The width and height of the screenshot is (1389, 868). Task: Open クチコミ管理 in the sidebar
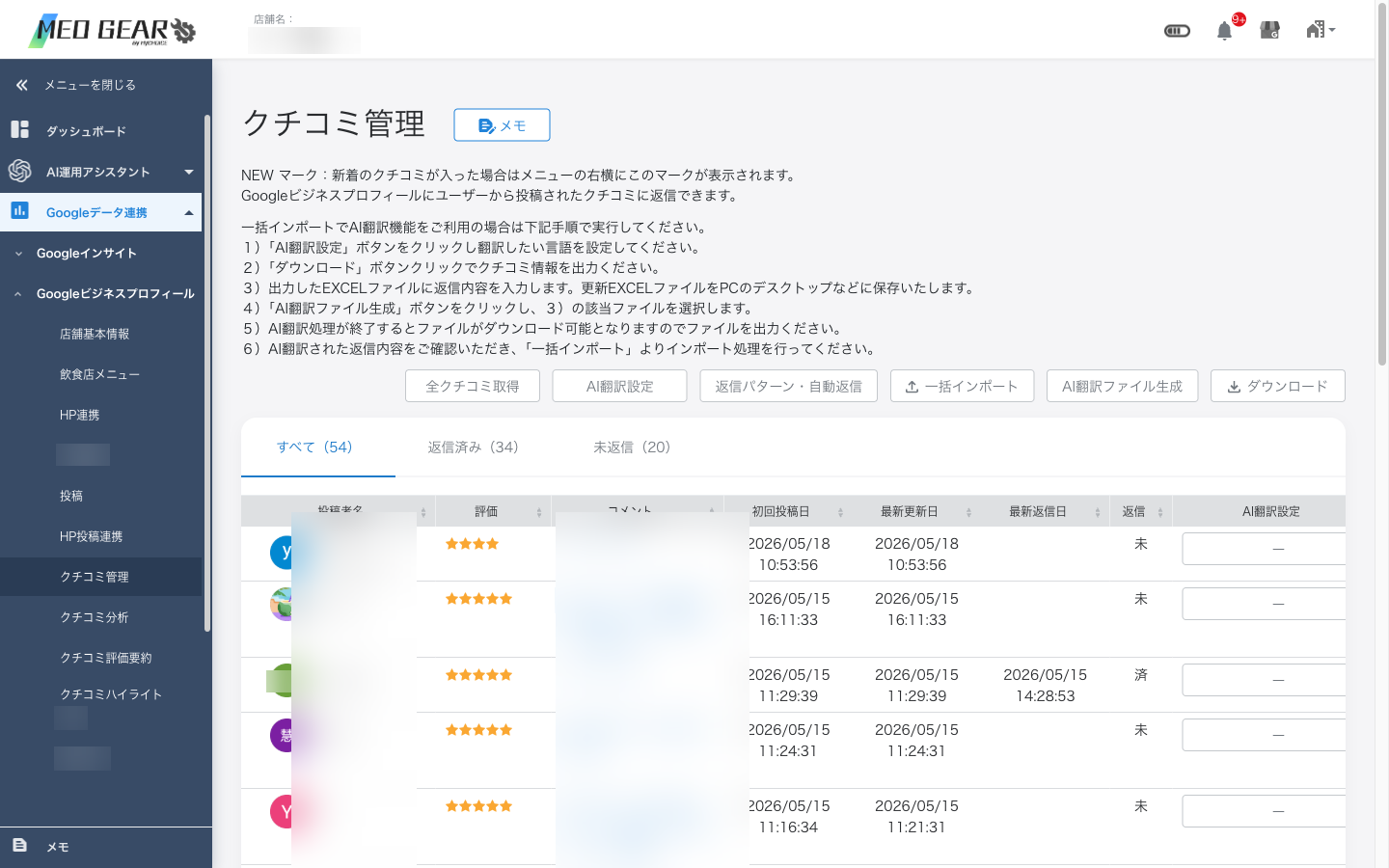95,577
